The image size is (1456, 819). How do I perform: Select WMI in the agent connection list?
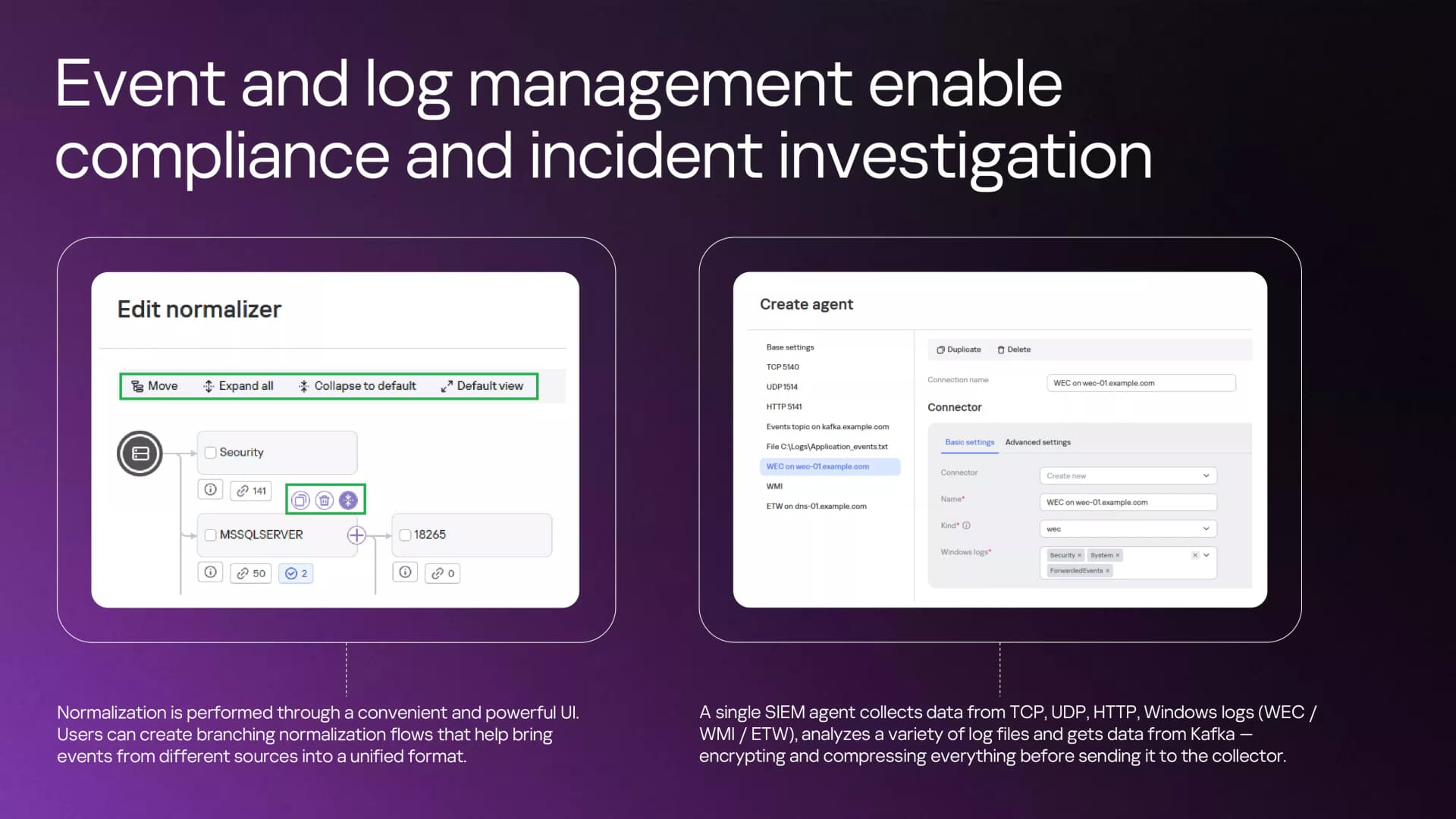point(774,486)
